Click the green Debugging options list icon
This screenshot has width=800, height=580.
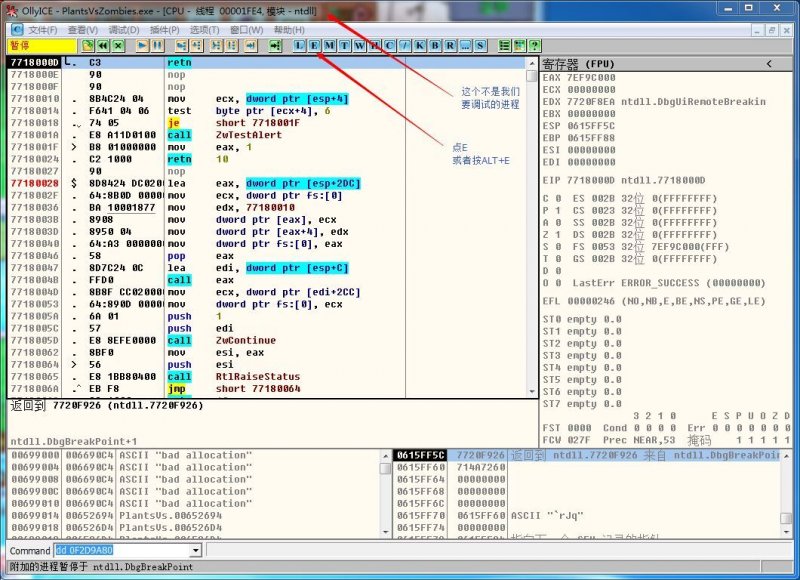pos(505,45)
